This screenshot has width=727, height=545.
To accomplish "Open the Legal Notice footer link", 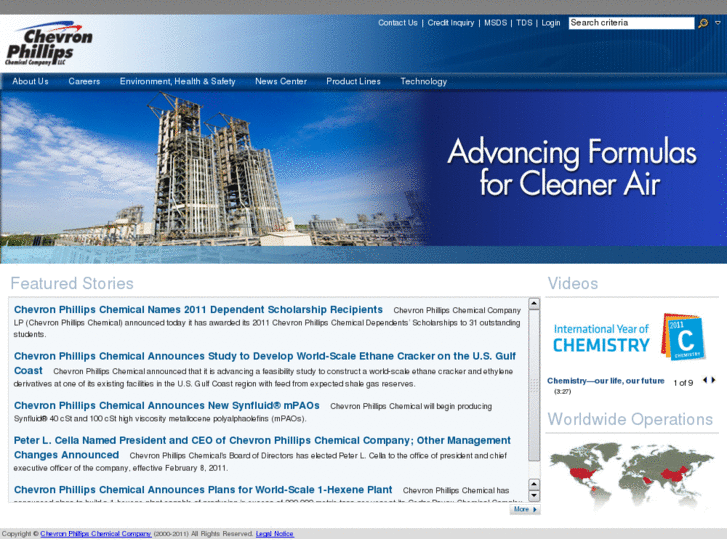I will 274,534.
